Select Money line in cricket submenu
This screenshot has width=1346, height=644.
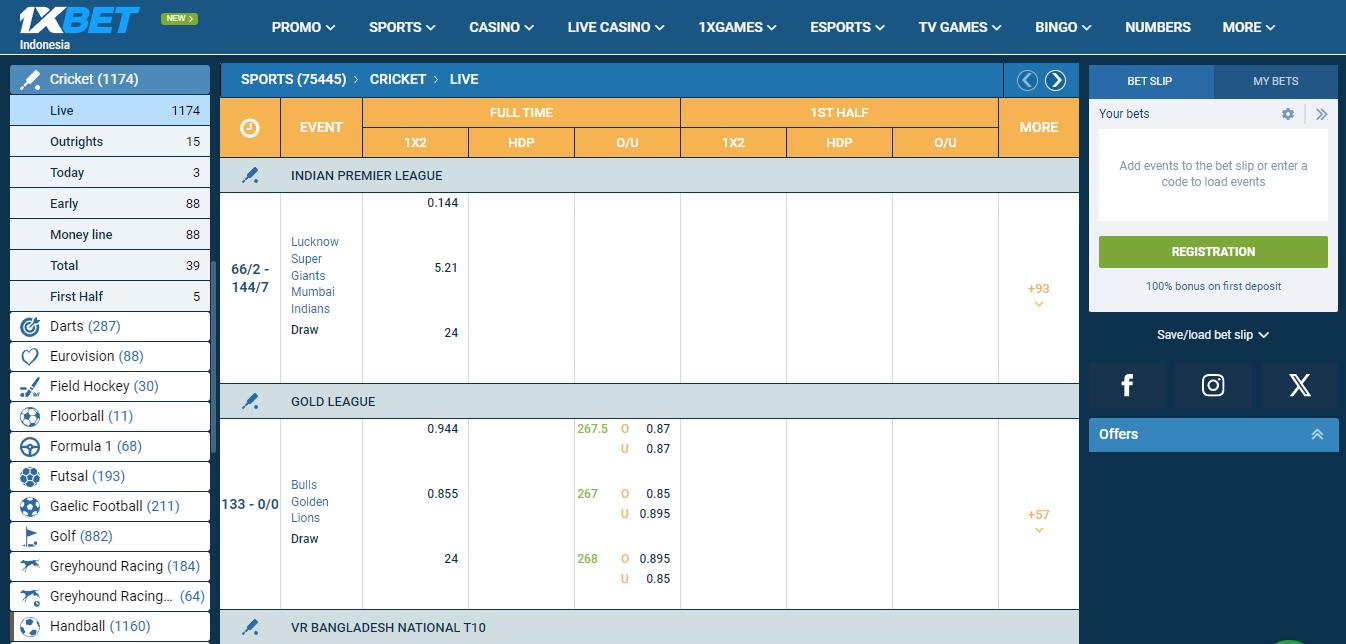point(110,235)
